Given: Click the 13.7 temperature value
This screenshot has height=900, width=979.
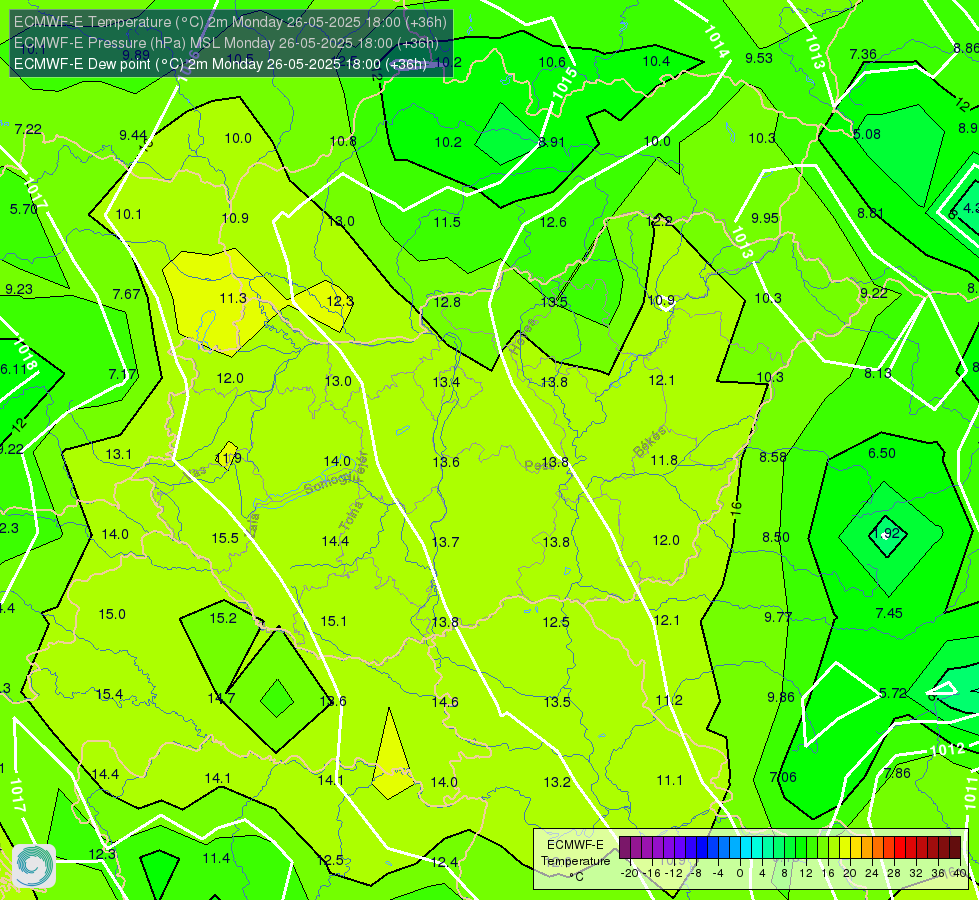Looking at the screenshot, I should [446, 542].
